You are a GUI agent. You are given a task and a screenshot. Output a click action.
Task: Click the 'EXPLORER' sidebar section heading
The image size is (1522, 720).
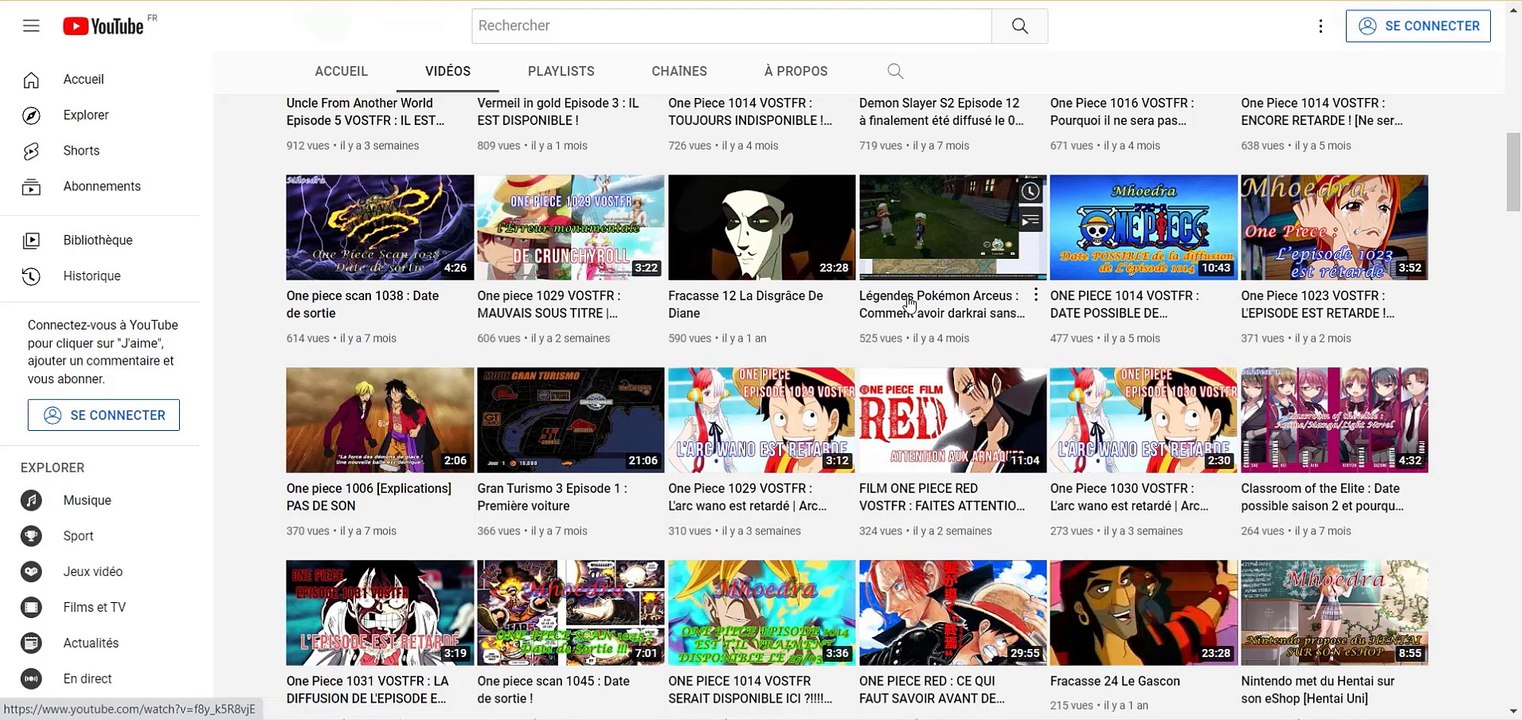pos(53,468)
